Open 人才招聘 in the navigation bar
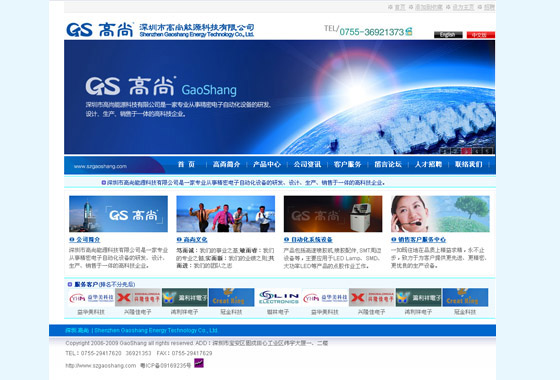This screenshot has height=380, width=560. click(x=428, y=164)
